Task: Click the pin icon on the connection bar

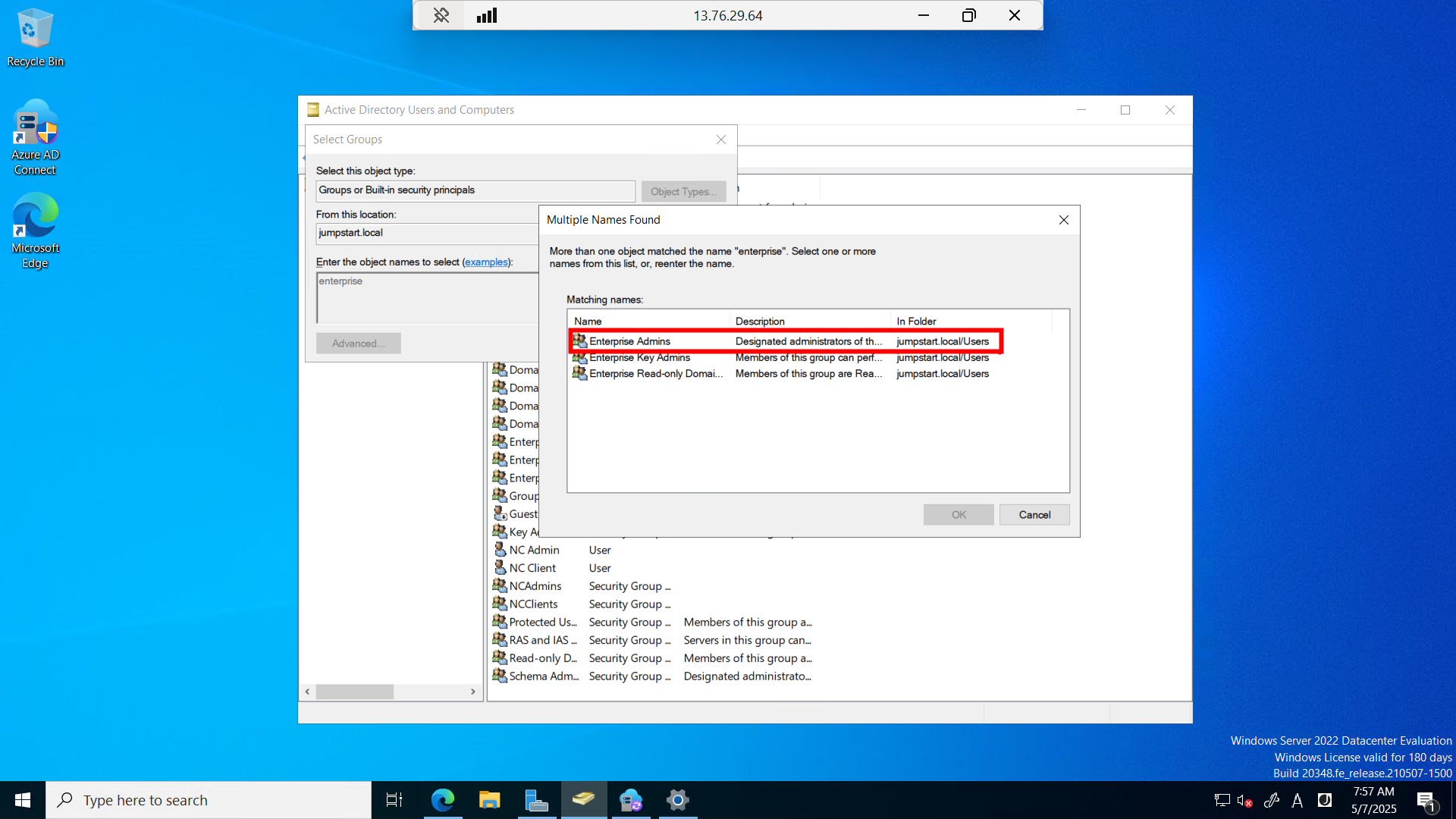Action: coord(441,15)
